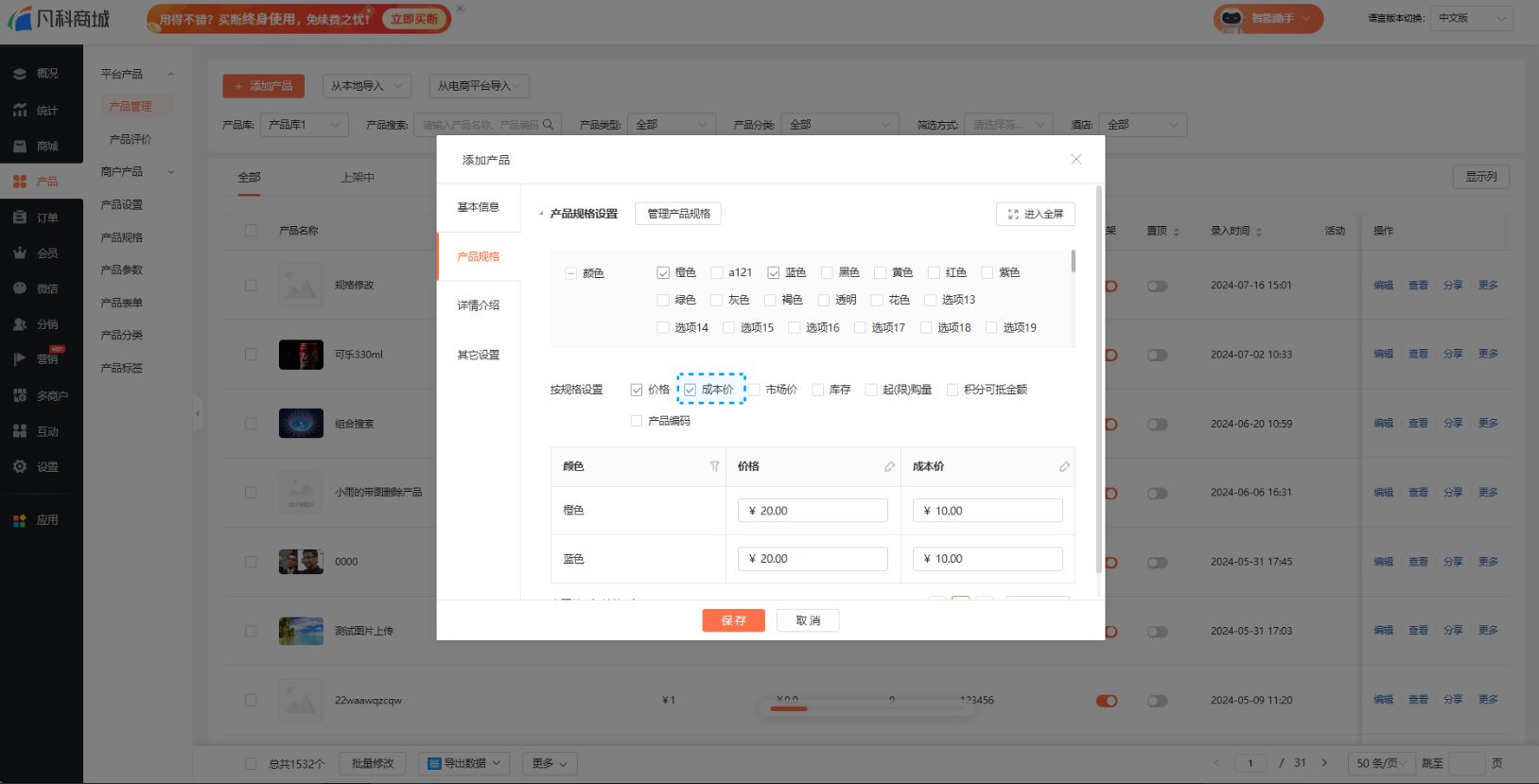Switch to the 详情介绍 tab
This screenshot has height=784, width=1539.
point(479,305)
